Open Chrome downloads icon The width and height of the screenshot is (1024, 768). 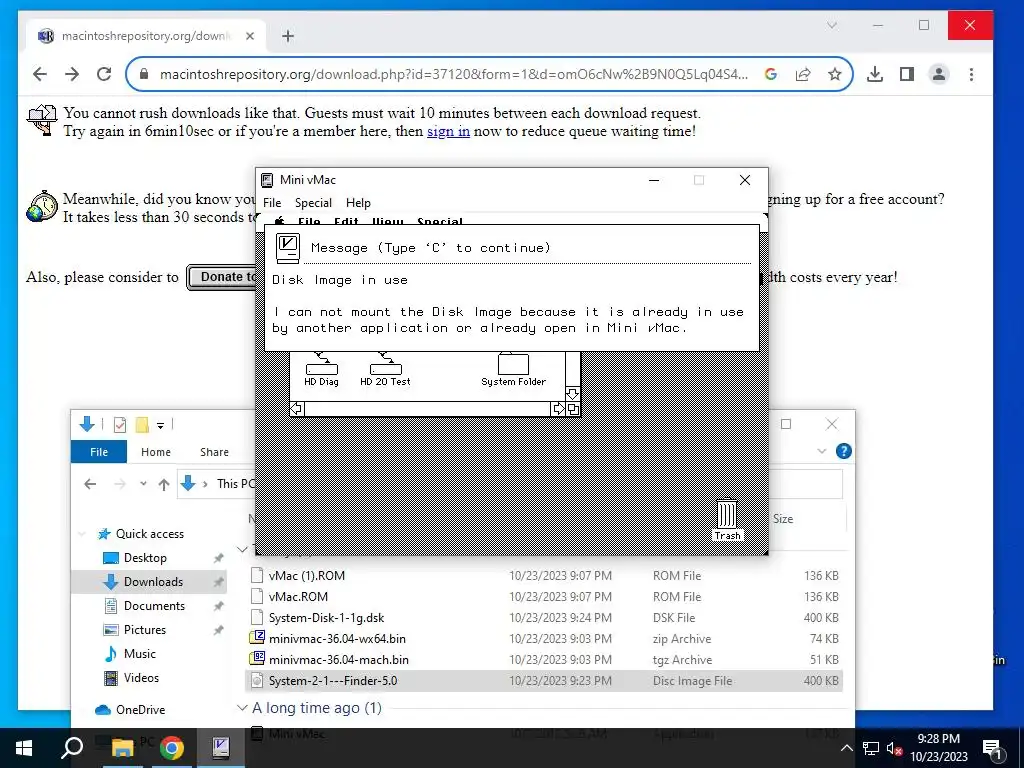(875, 74)
